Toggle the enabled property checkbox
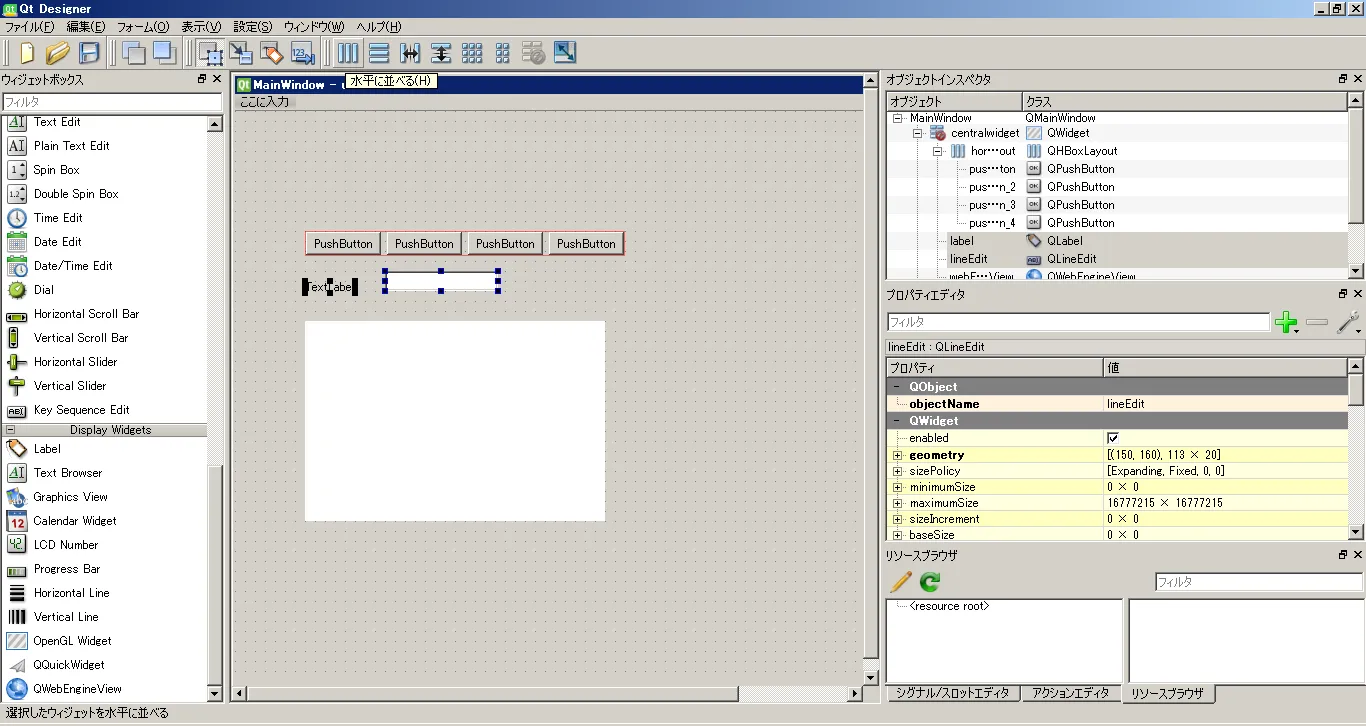 (1113, 438)
